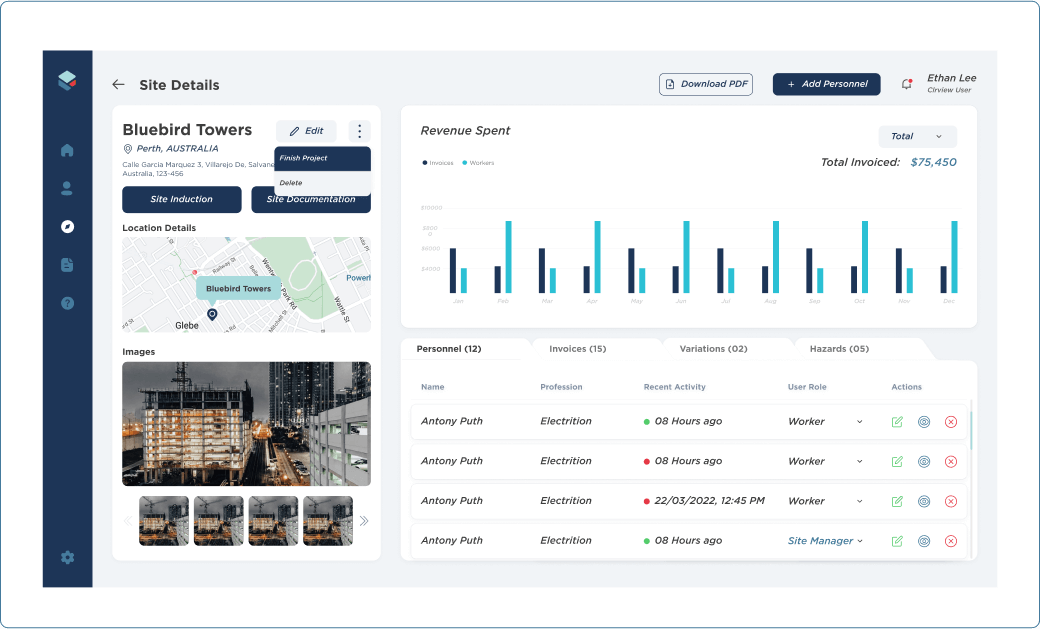Select the compass icon in sidebar
This screenshot has width=1040, height=629.
point(67,227)
